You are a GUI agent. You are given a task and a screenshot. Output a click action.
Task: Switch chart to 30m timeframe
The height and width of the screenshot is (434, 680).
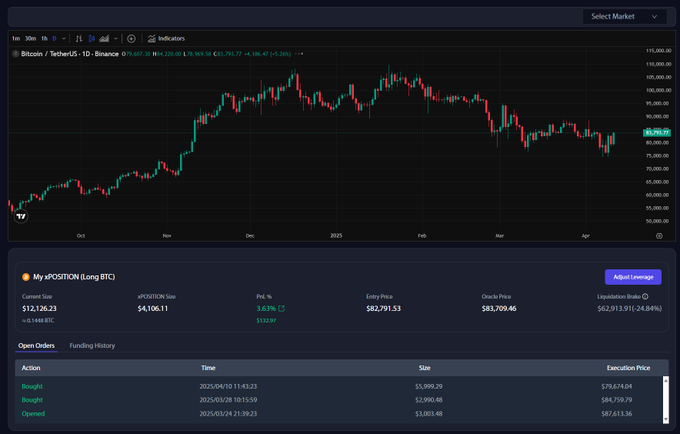coord(30,38)
